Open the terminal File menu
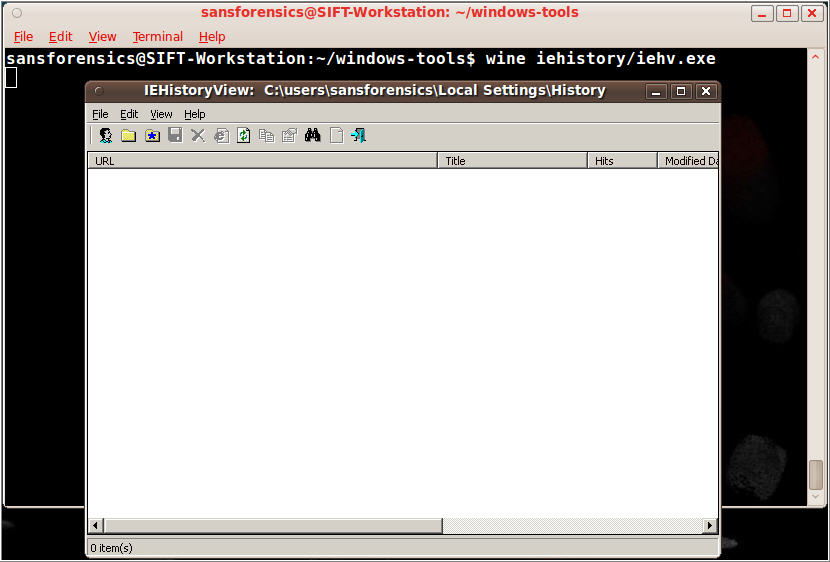This screenshot has height=562, width=830. [x=23, y=37]
